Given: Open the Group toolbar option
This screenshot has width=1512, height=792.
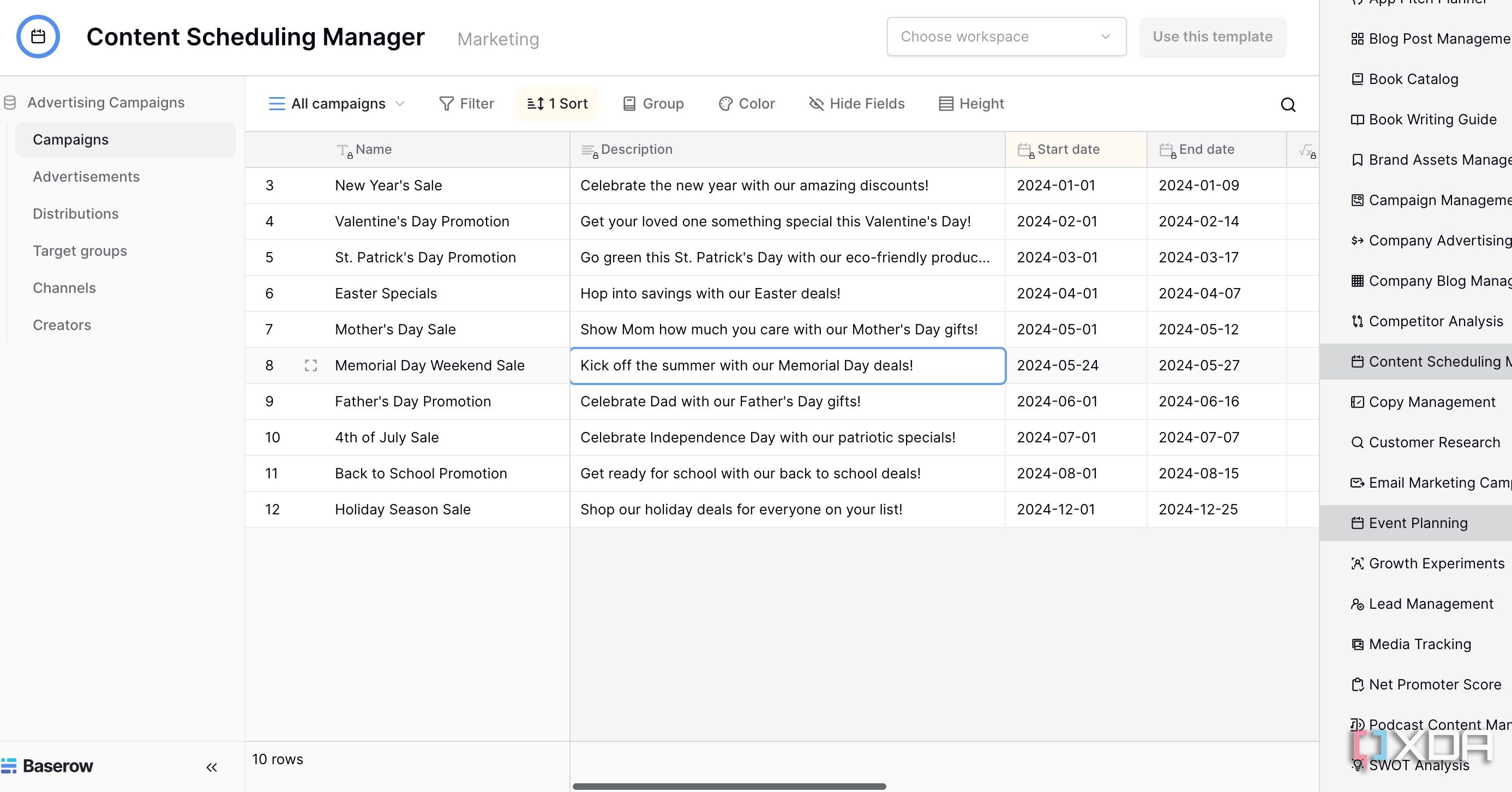Looking at the screenshot, I should click(653, 104).
